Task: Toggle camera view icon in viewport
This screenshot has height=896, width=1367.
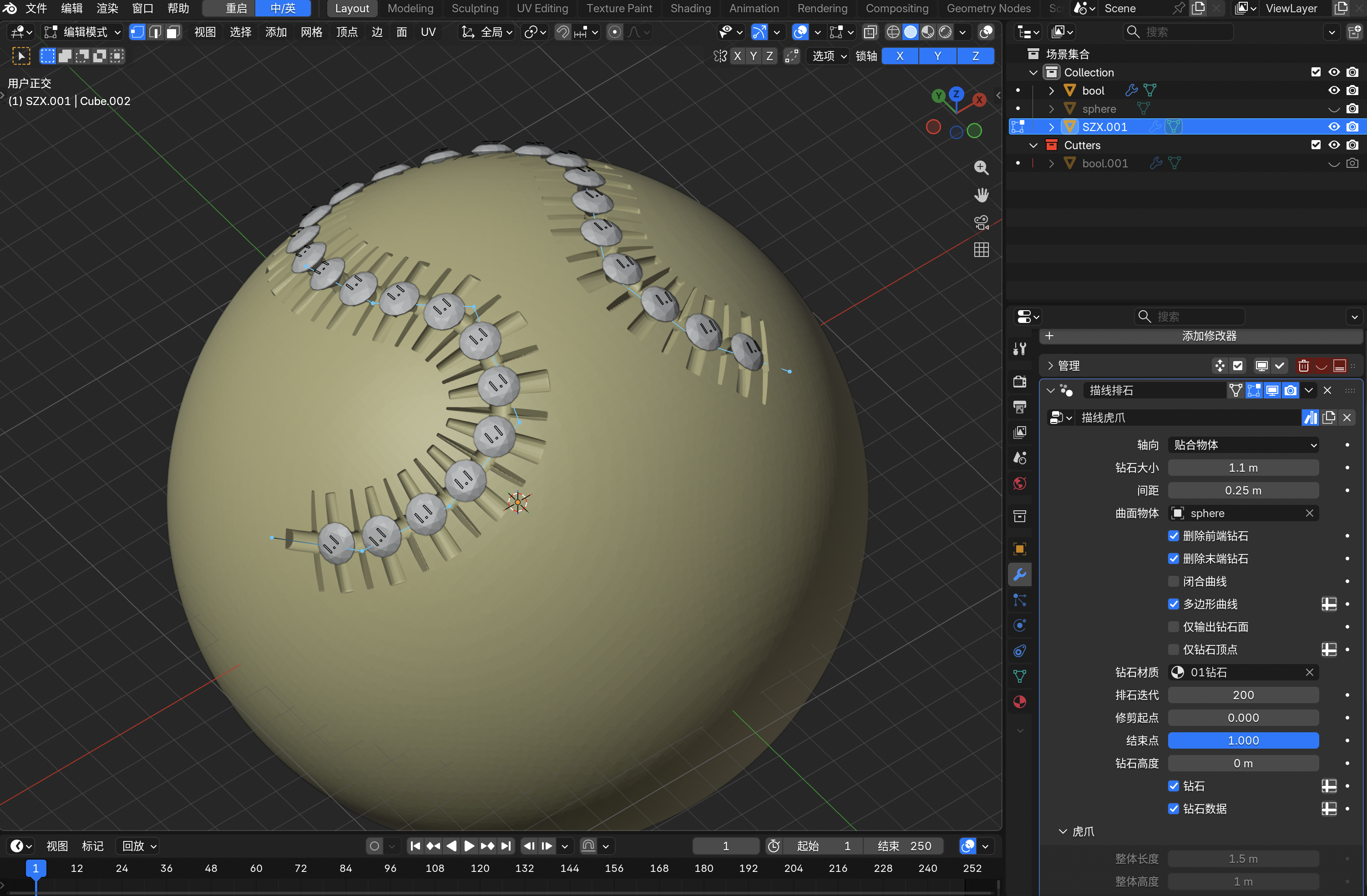Action: pos(981,223)
